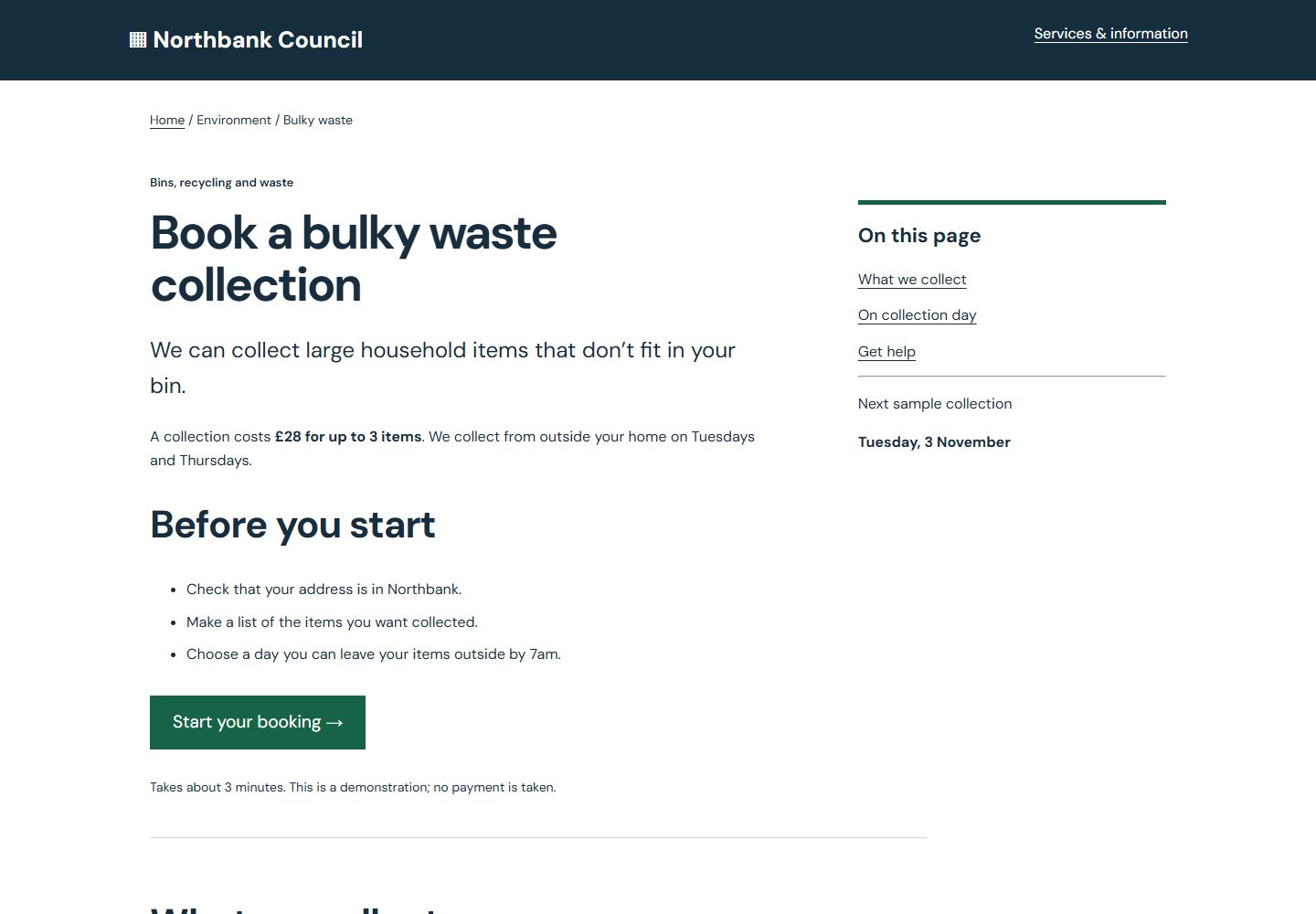Jump to What we collect section
This screenshot has width=1316, height=914.
[912, 280]
